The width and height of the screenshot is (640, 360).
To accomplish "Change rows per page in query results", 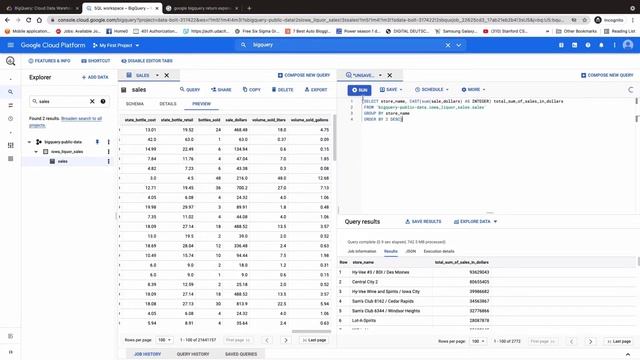I will pyautogui.click(x=478, y=341).
